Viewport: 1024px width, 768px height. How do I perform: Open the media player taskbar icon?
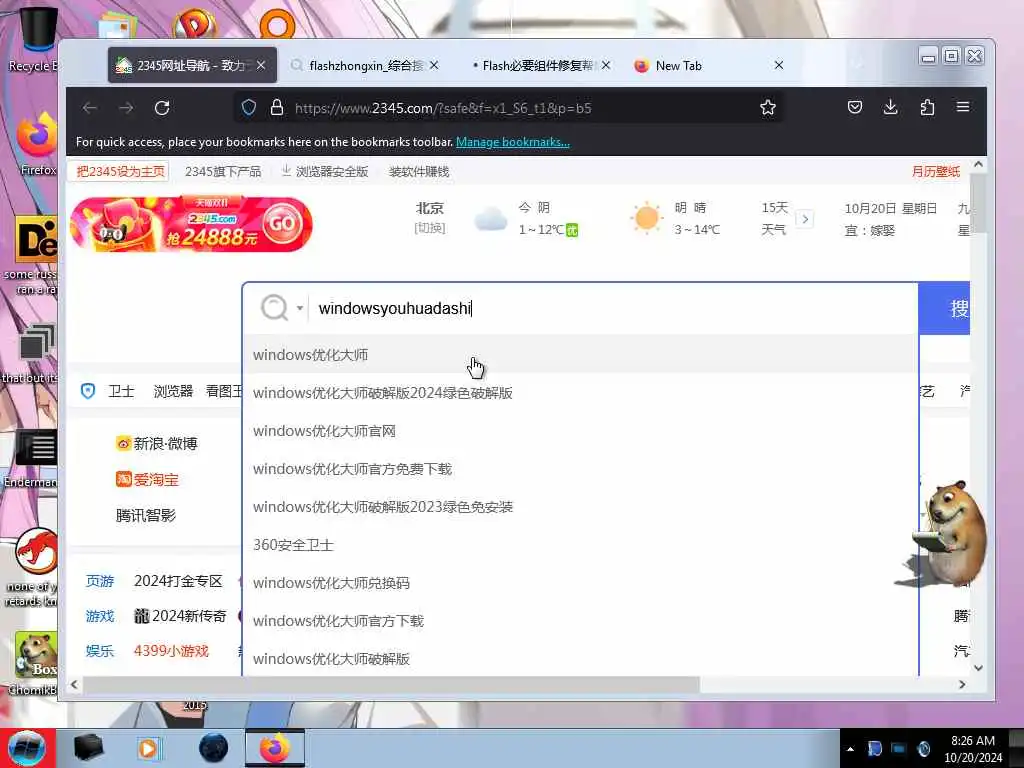[149, 748]
